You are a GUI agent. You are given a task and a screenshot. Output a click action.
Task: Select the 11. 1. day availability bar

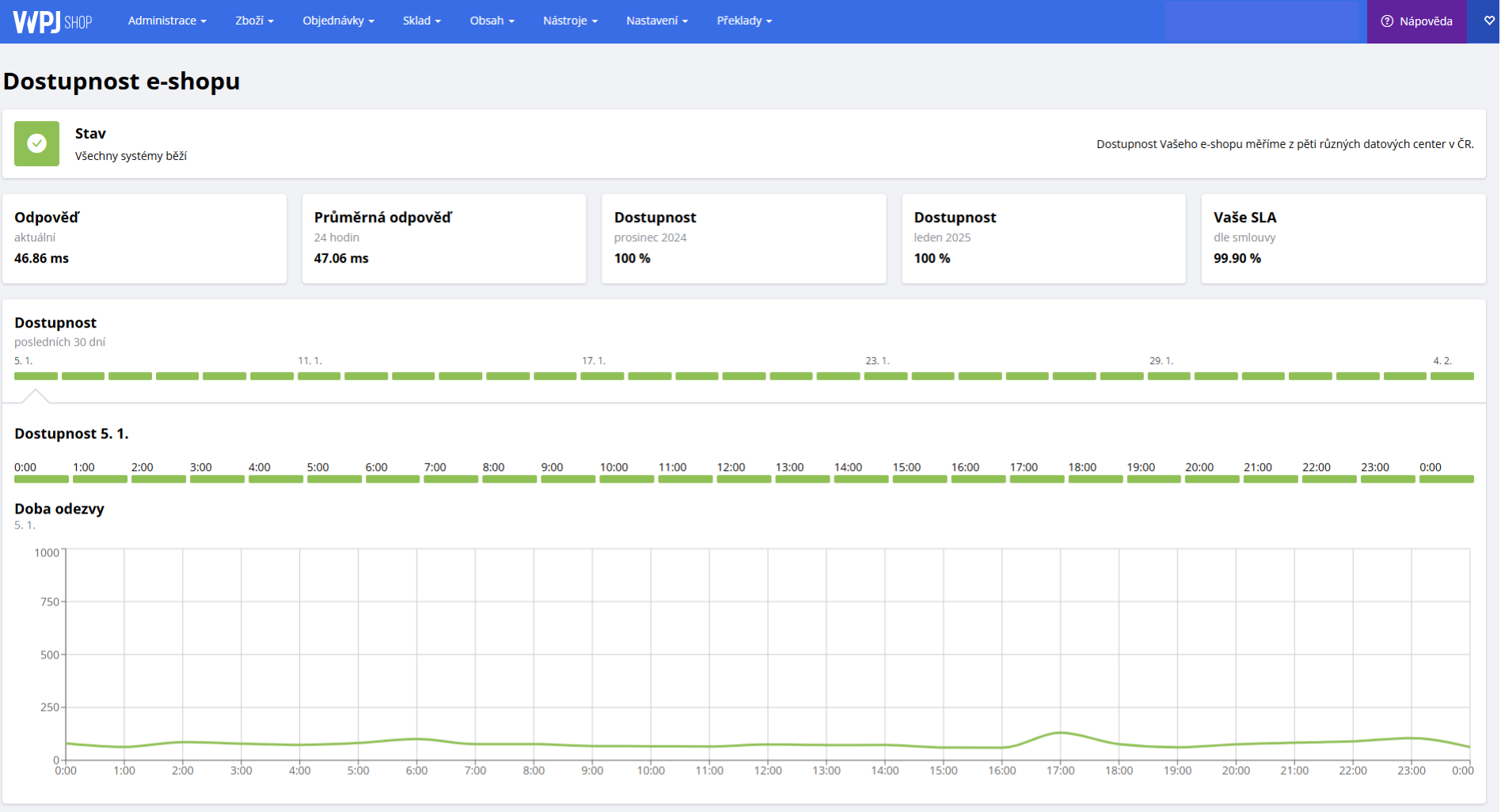click(x=319, y=376)
